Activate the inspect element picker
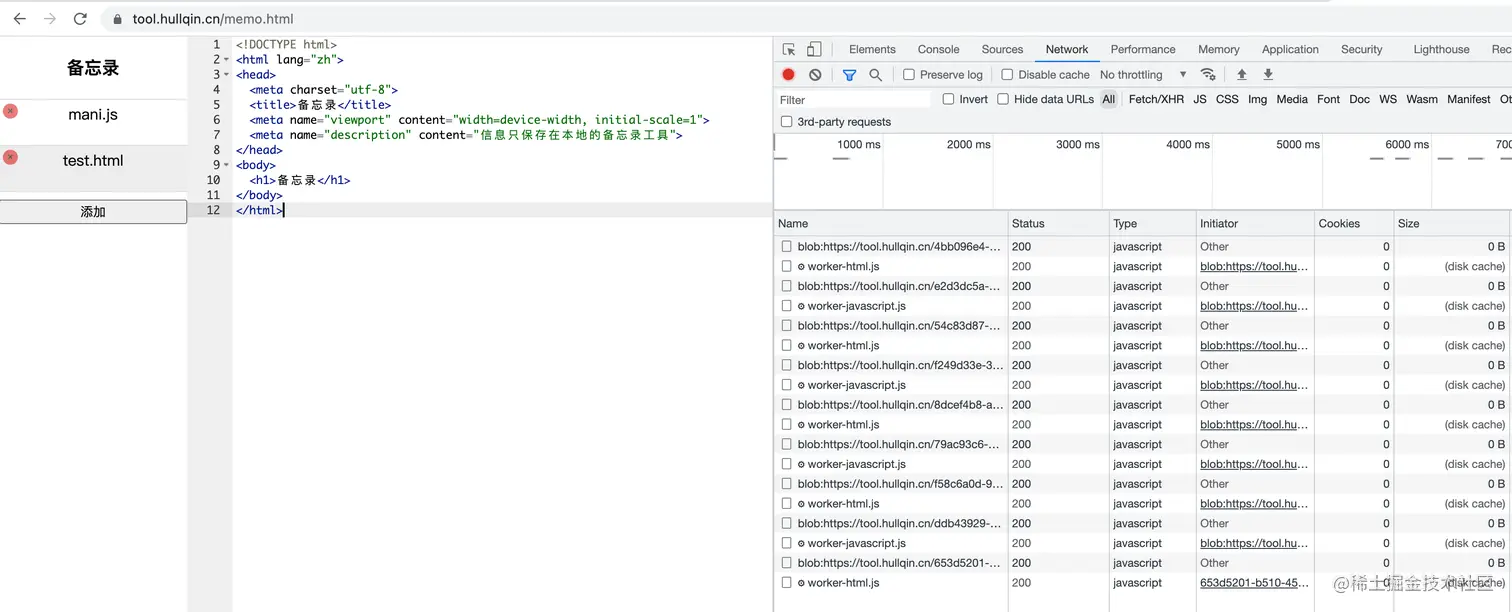The image size is (1512, 612). (789, 49)
